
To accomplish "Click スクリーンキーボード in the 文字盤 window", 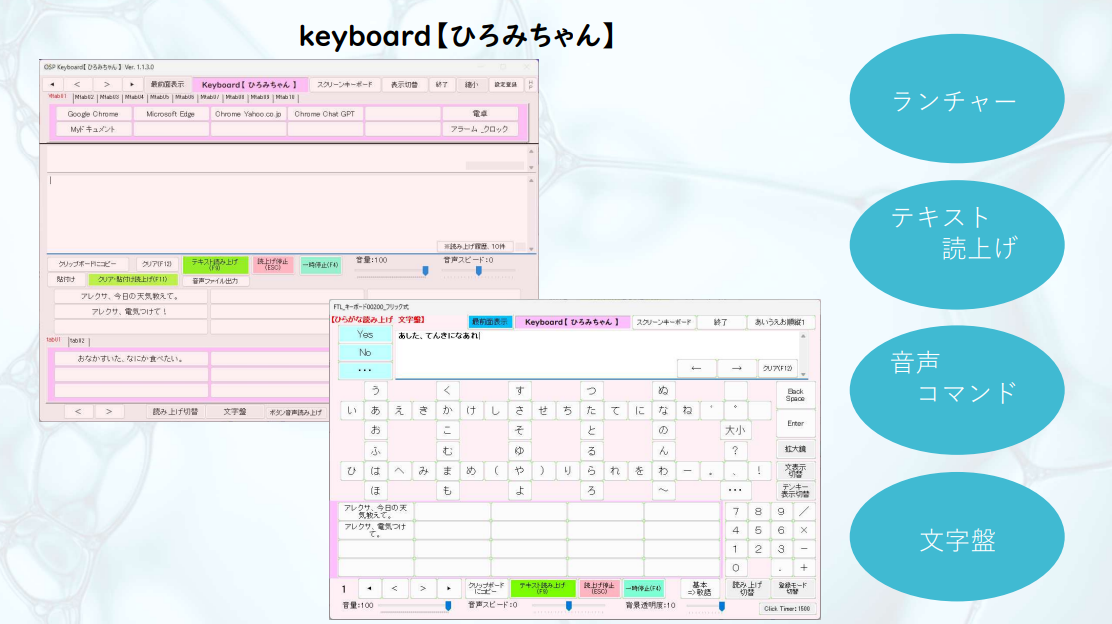I will tap(664, 322).
